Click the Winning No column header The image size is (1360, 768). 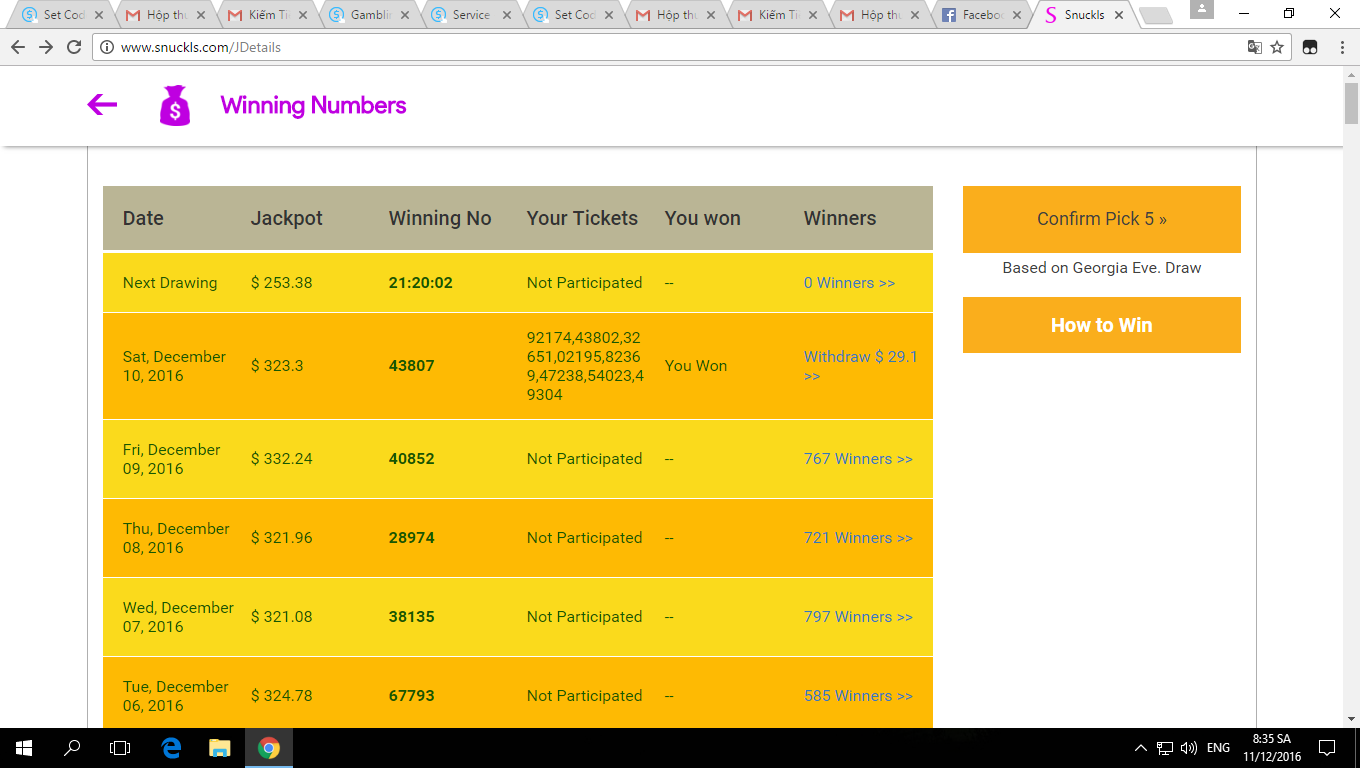pos(440,218)
